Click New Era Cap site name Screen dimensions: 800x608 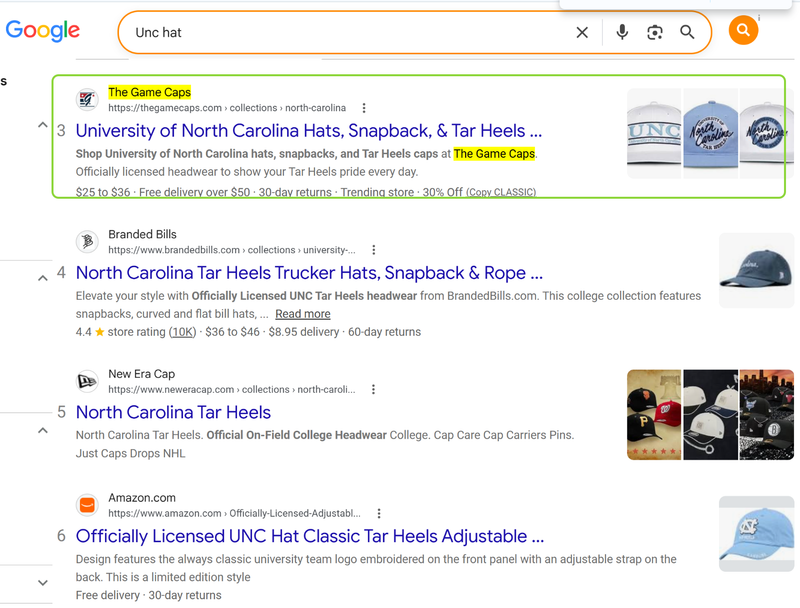click(x=142, y=374)
